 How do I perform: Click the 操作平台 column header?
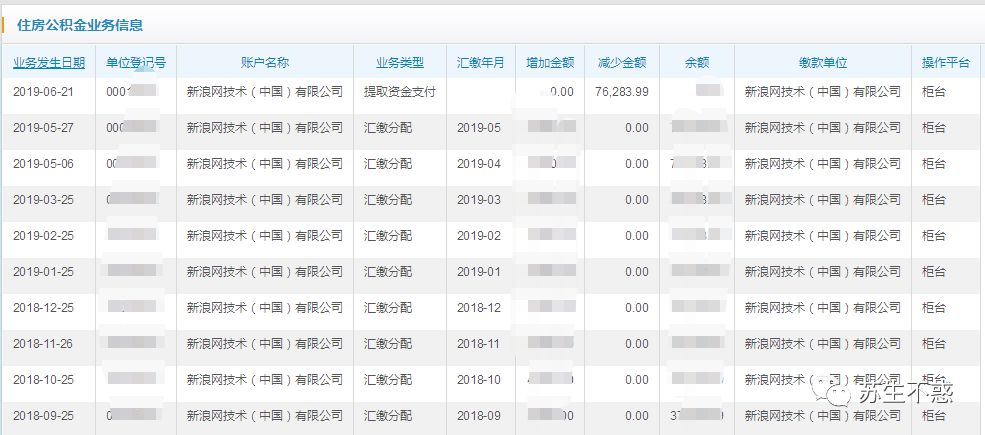pyautogui.click(x=945, y=63)
